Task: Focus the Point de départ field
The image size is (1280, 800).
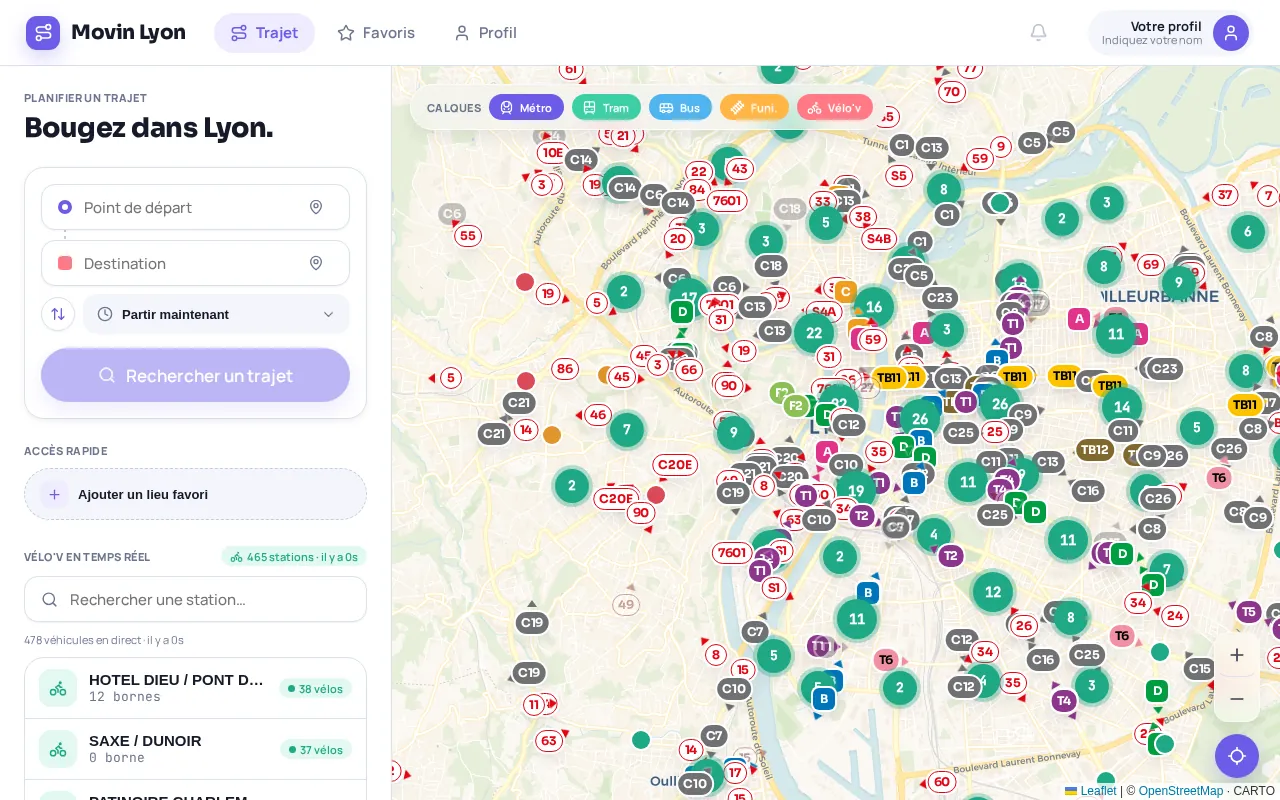Action: coord(195,207)
